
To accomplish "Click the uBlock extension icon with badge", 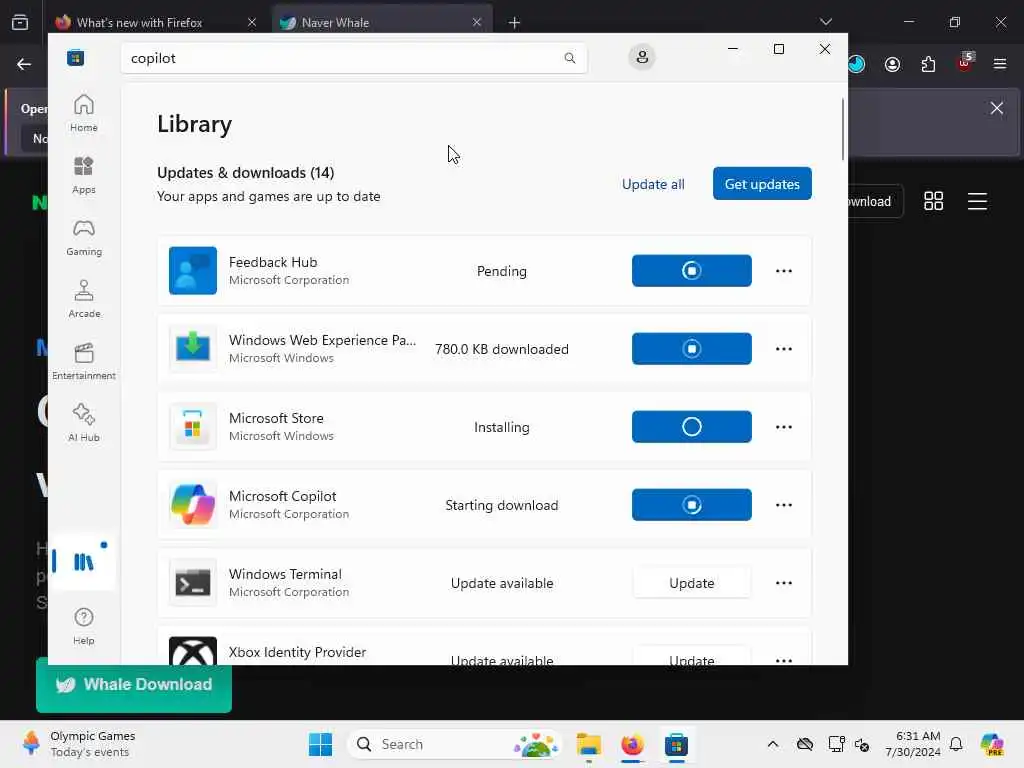I will click(965, 63).
